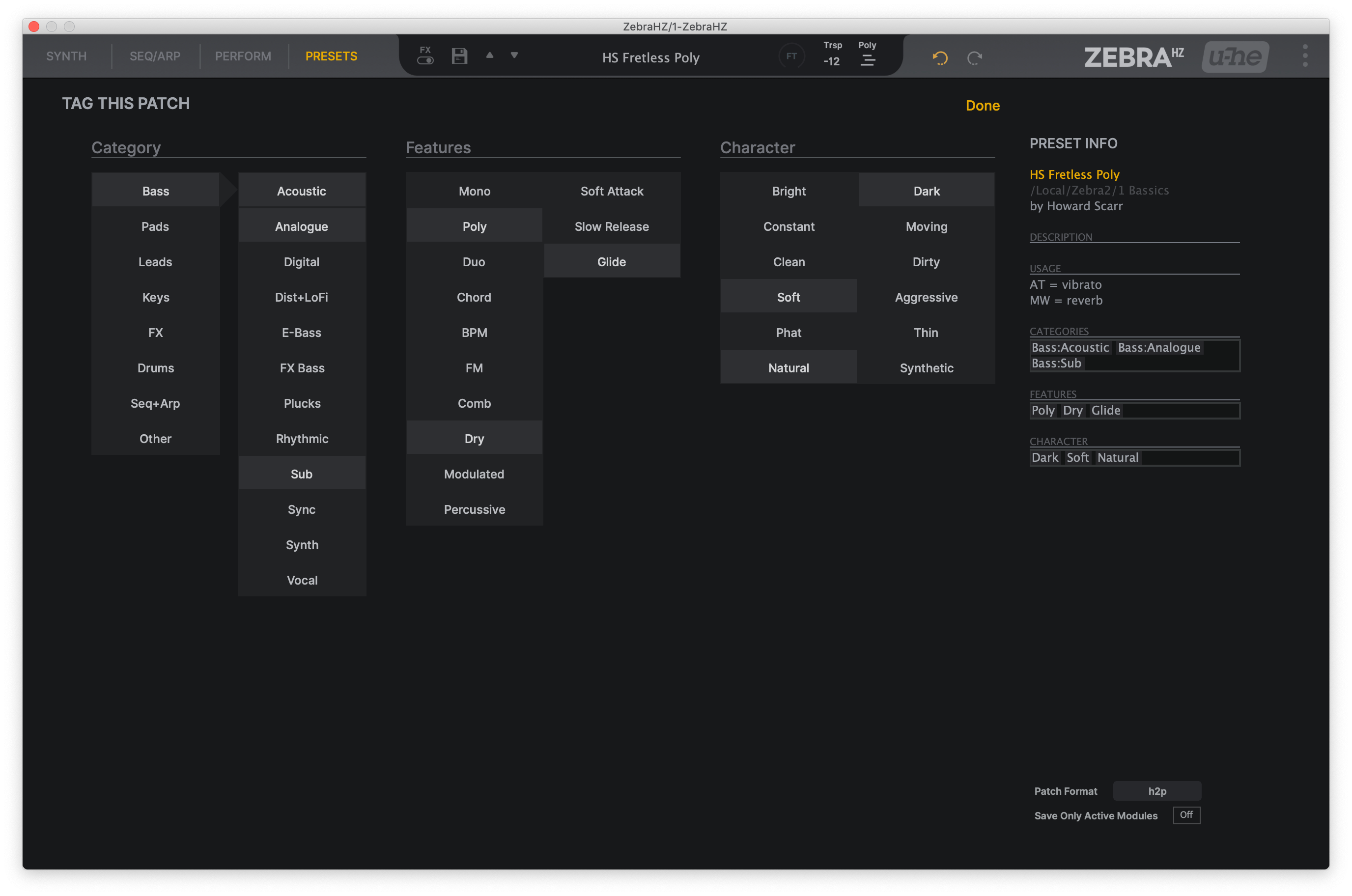Click the USAGE text AT = vibrato
1352x896 pixels.
[1065, 284]
